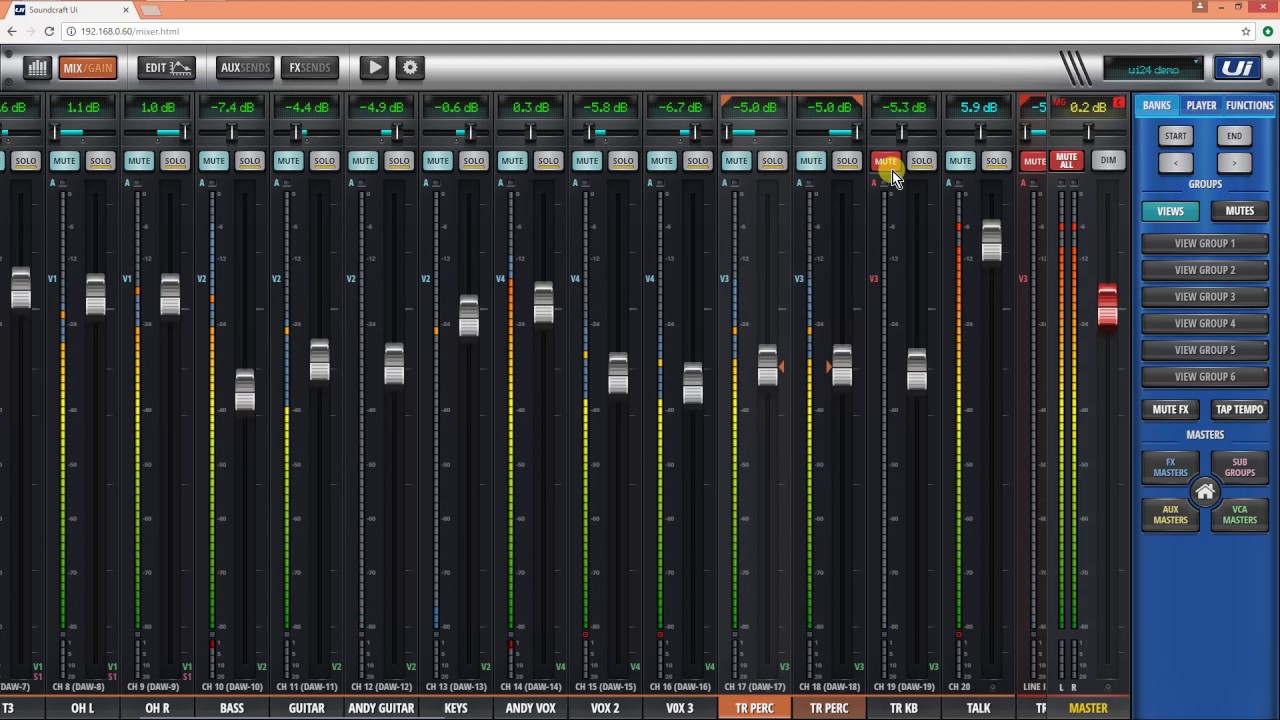Select VIEW GROUP 1

(1205, 243)
